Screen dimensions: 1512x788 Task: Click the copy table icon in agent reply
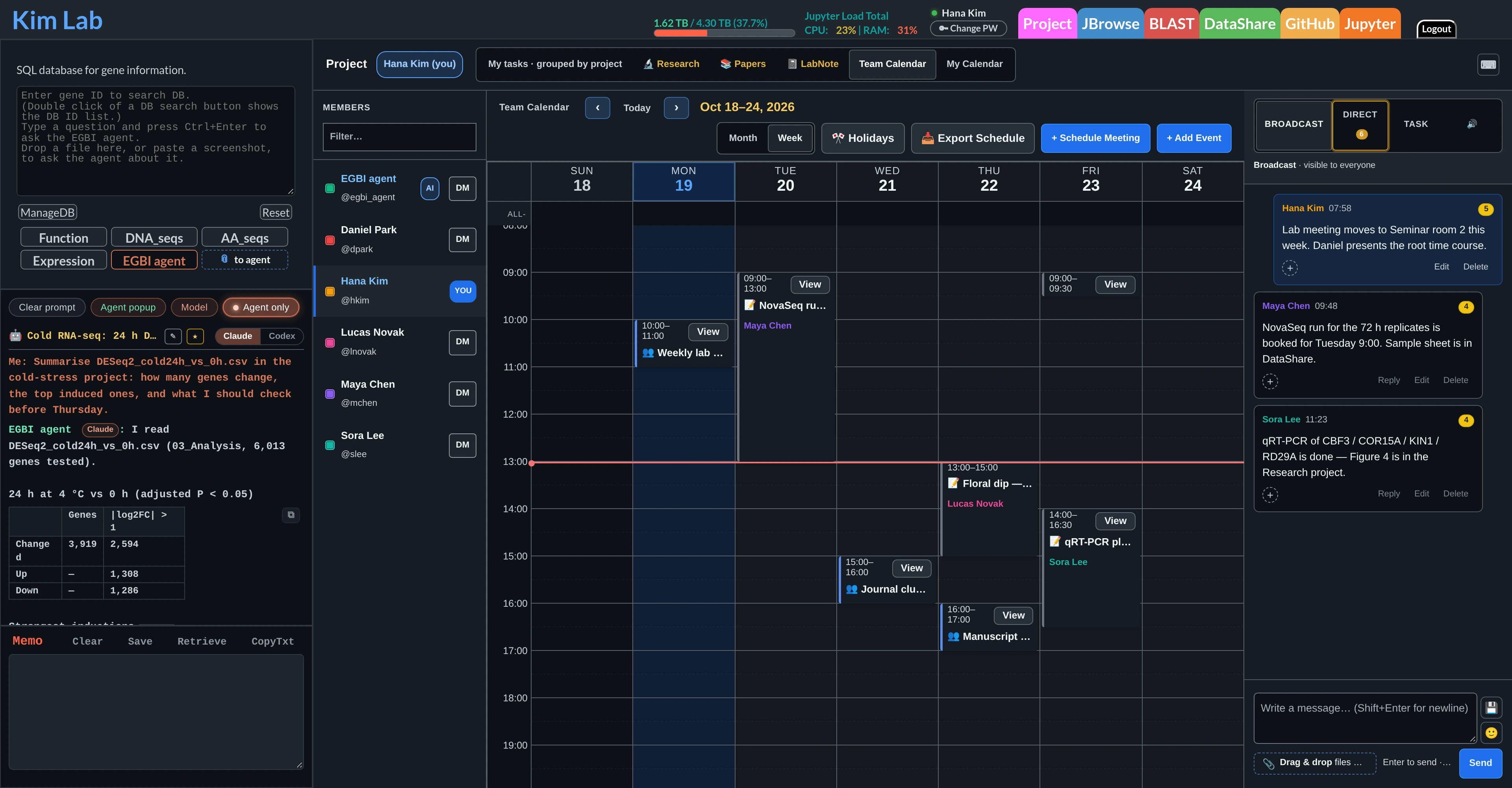click(x=291, y=515)
